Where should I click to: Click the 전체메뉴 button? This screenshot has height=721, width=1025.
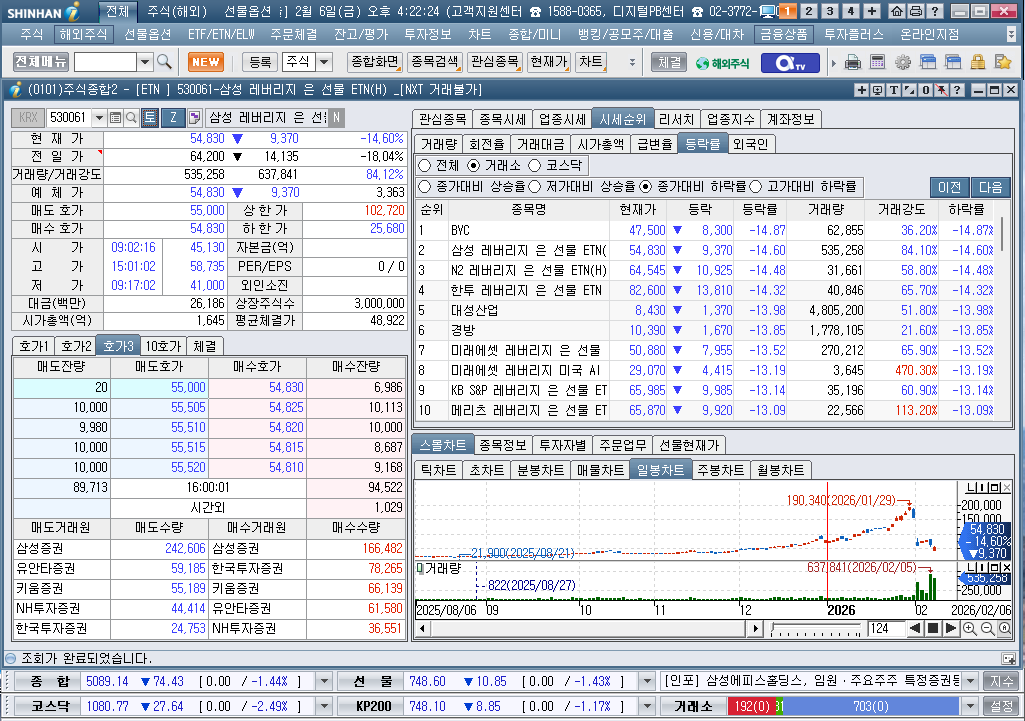(41, 61)
